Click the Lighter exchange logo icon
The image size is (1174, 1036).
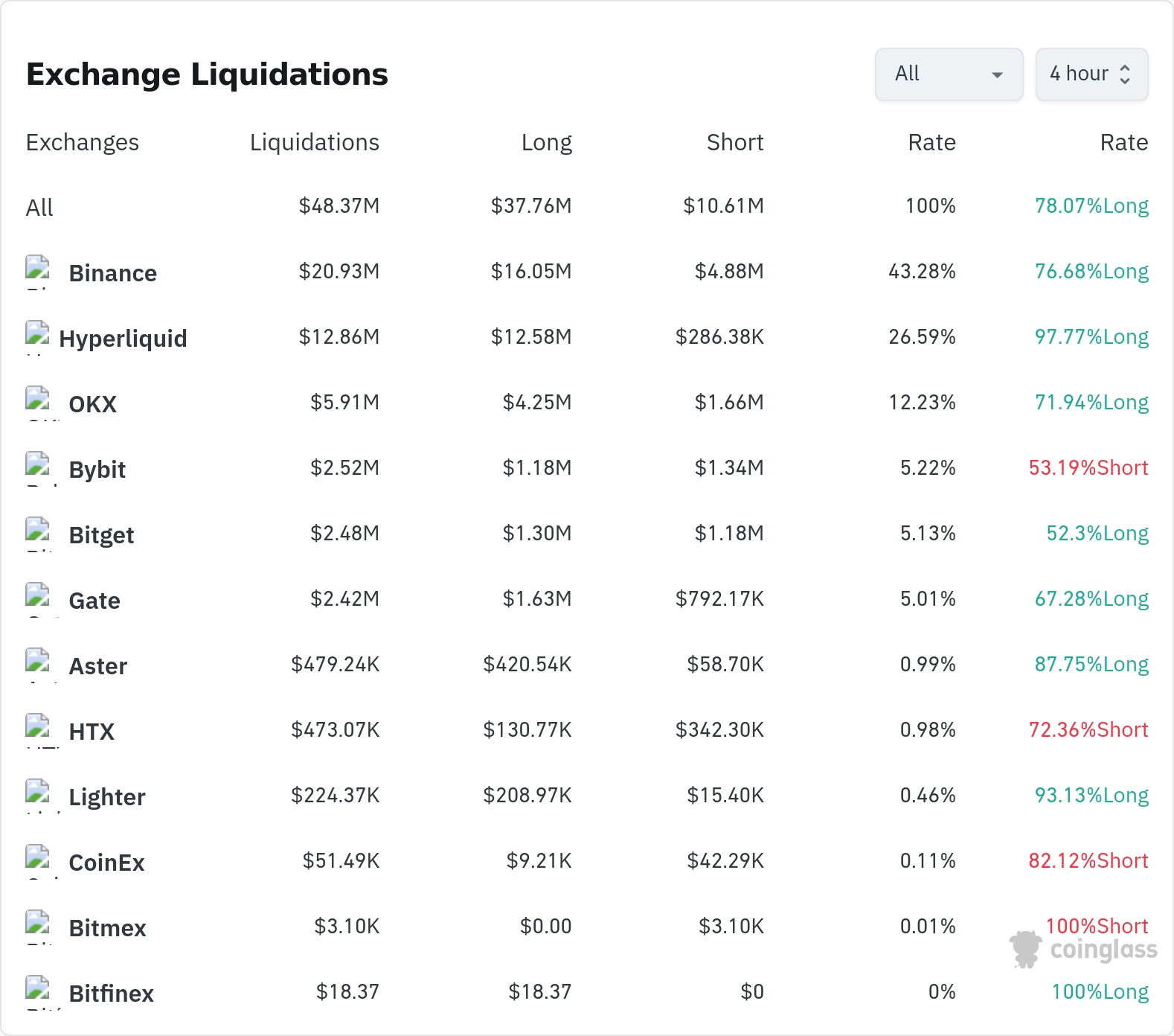pos(38,796)
